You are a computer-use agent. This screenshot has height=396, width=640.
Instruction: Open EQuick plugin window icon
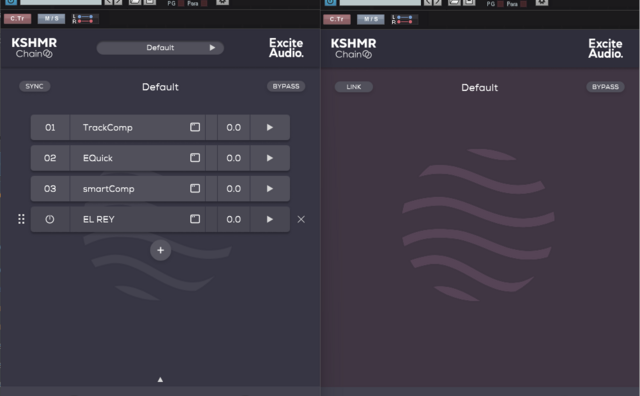(195, 158)
